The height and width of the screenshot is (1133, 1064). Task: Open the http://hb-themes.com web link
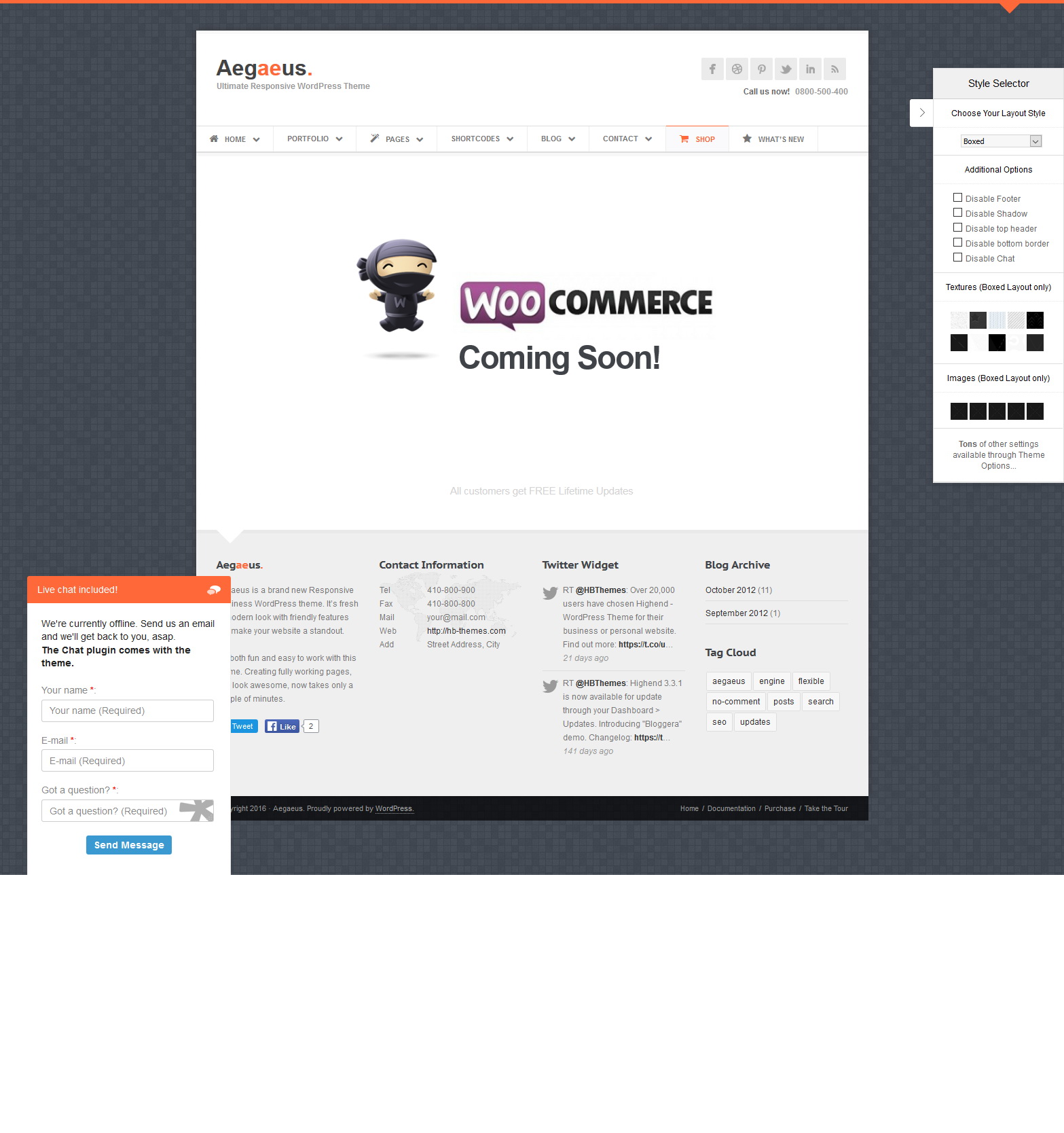(466, 631)
